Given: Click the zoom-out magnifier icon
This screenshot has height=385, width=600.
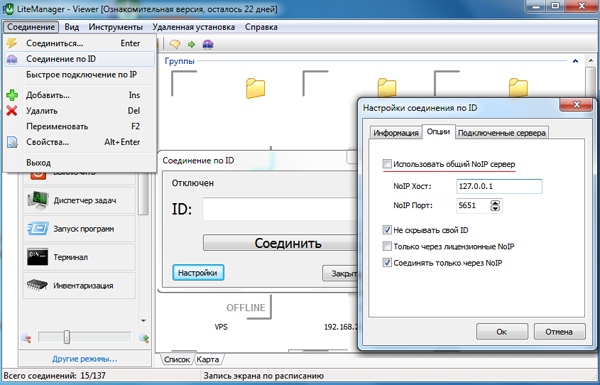Looking at the screenshot, I should 26,338.
